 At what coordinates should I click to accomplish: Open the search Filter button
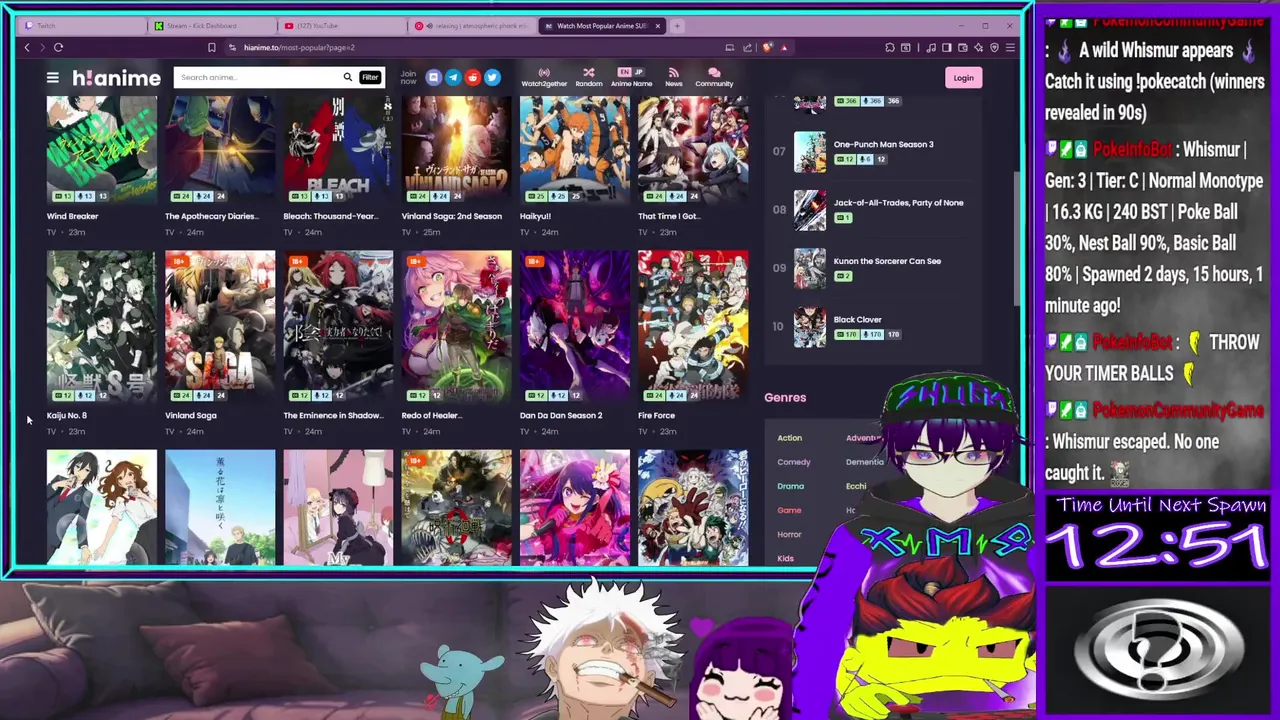tap(370, 77)
